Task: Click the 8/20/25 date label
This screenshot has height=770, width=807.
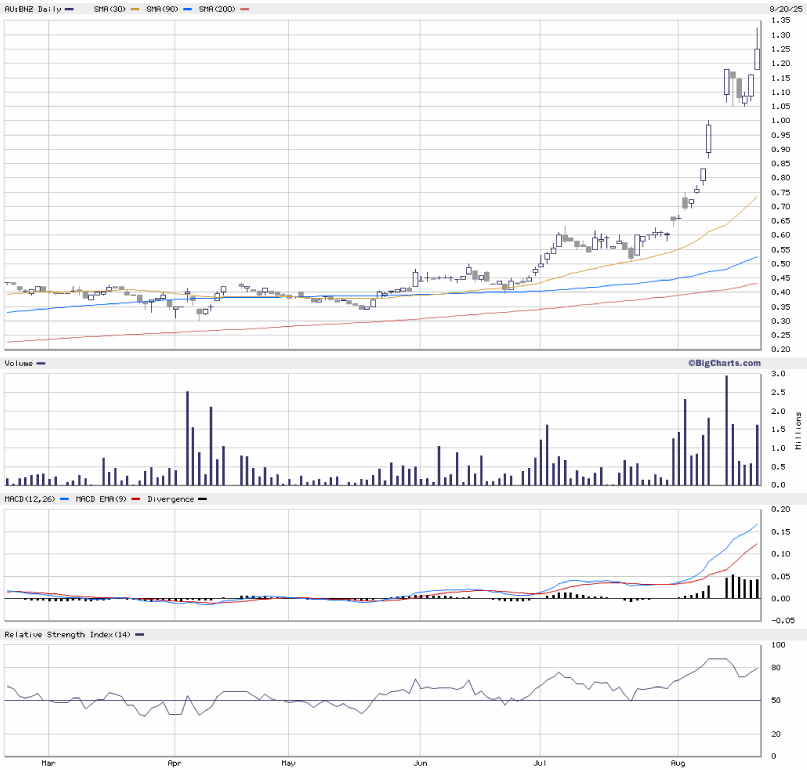Action: [782, 8]
